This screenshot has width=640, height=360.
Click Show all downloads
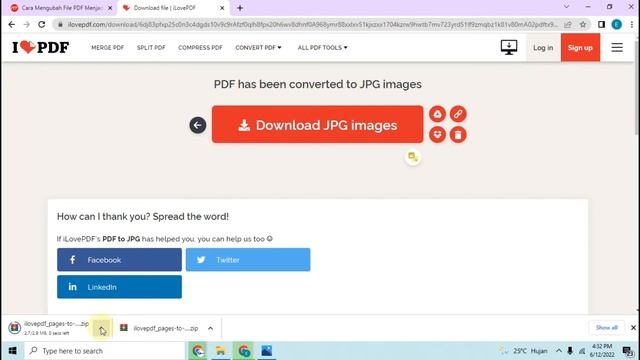click(607, 327)
